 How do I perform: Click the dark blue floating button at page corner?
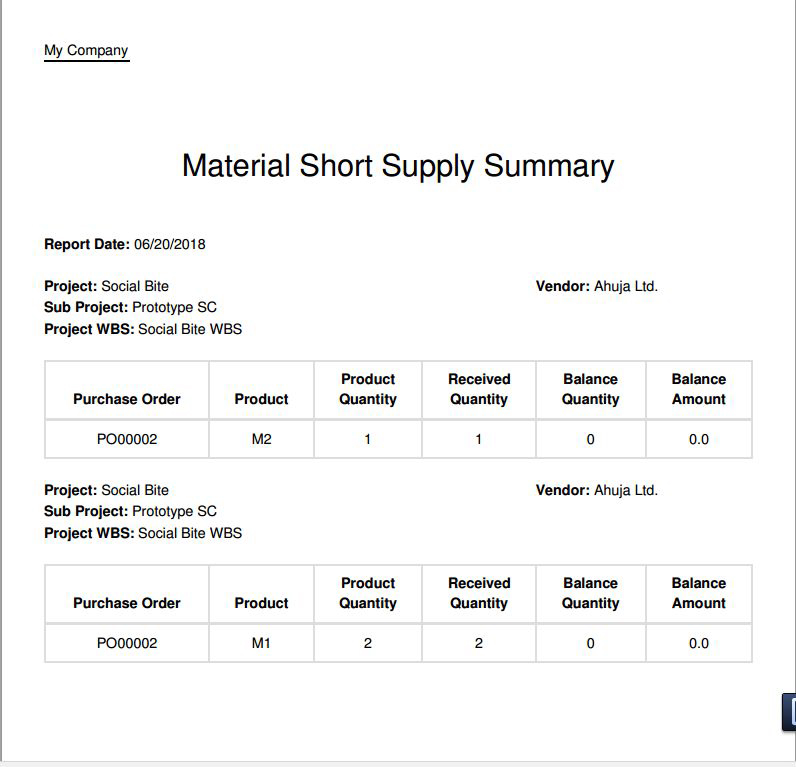coord(789,712)
